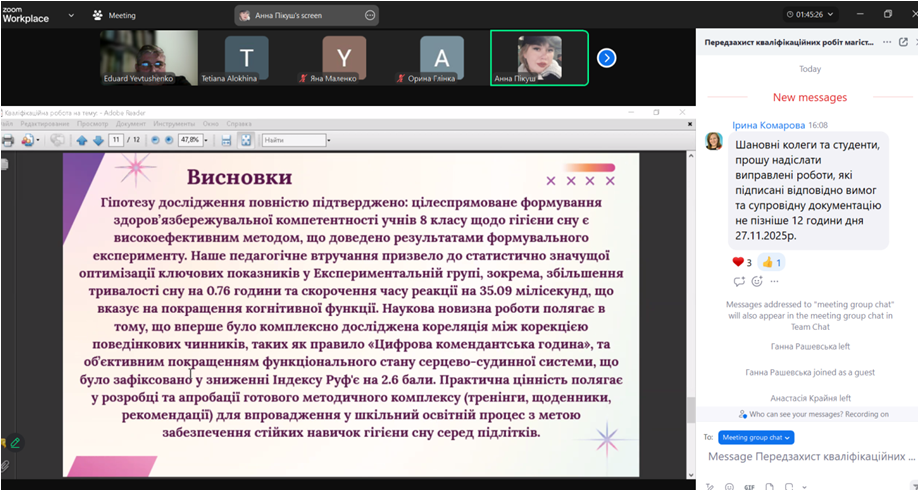This screenshot has height=491, width=919.
Task: Click Ірина Комарова's avatar in chat
Action: point(714,141)
